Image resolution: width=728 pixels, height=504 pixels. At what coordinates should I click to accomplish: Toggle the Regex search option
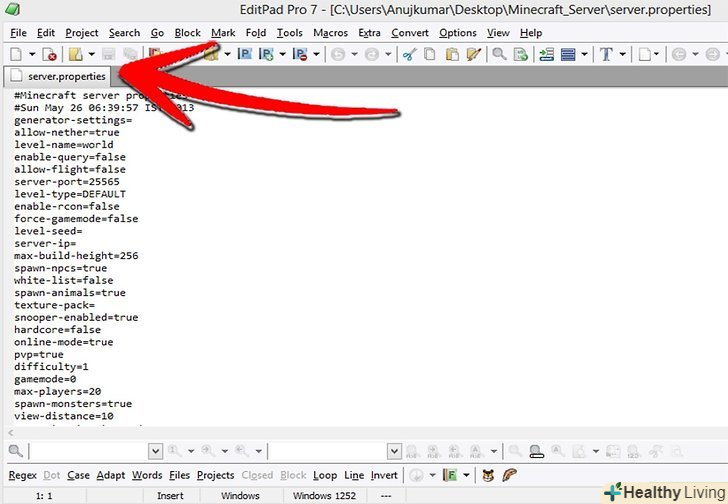22,475
